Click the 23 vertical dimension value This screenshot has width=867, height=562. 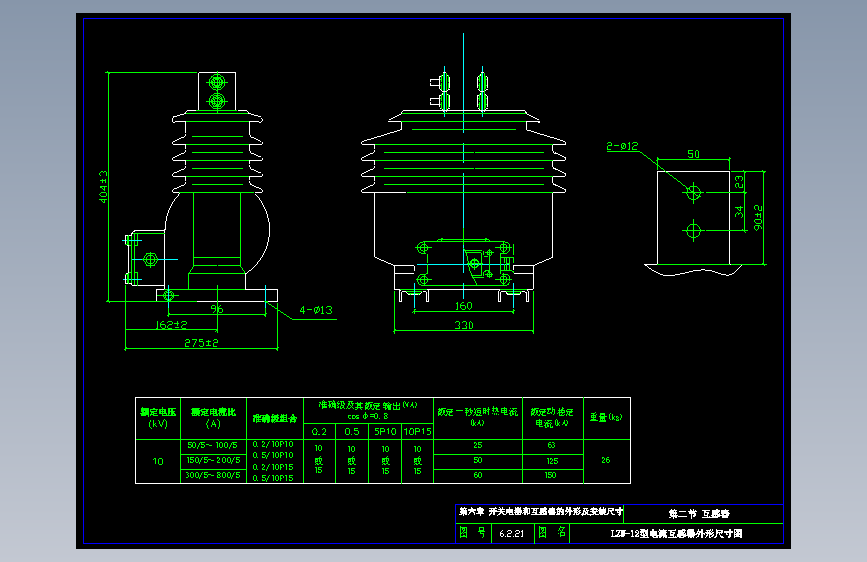739,181
